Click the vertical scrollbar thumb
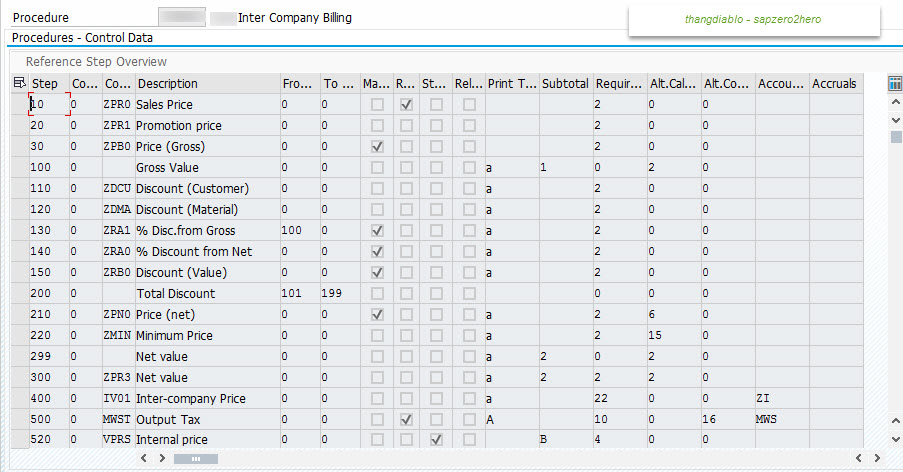The image size is (903, 472). [x=895, y=136]
